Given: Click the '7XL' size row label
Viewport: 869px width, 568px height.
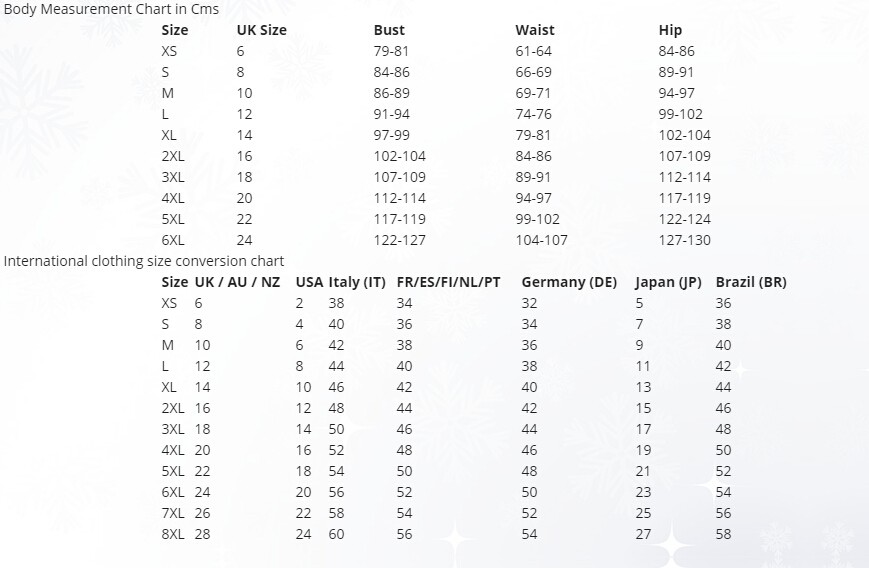Looking at the screenshot, I should coord(173,513).
